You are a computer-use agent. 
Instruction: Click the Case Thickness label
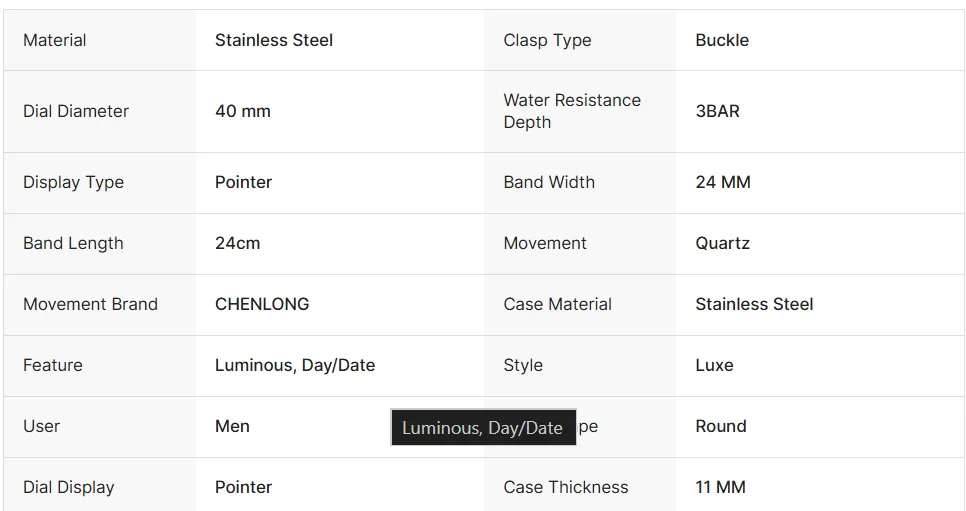coord(566,487)
